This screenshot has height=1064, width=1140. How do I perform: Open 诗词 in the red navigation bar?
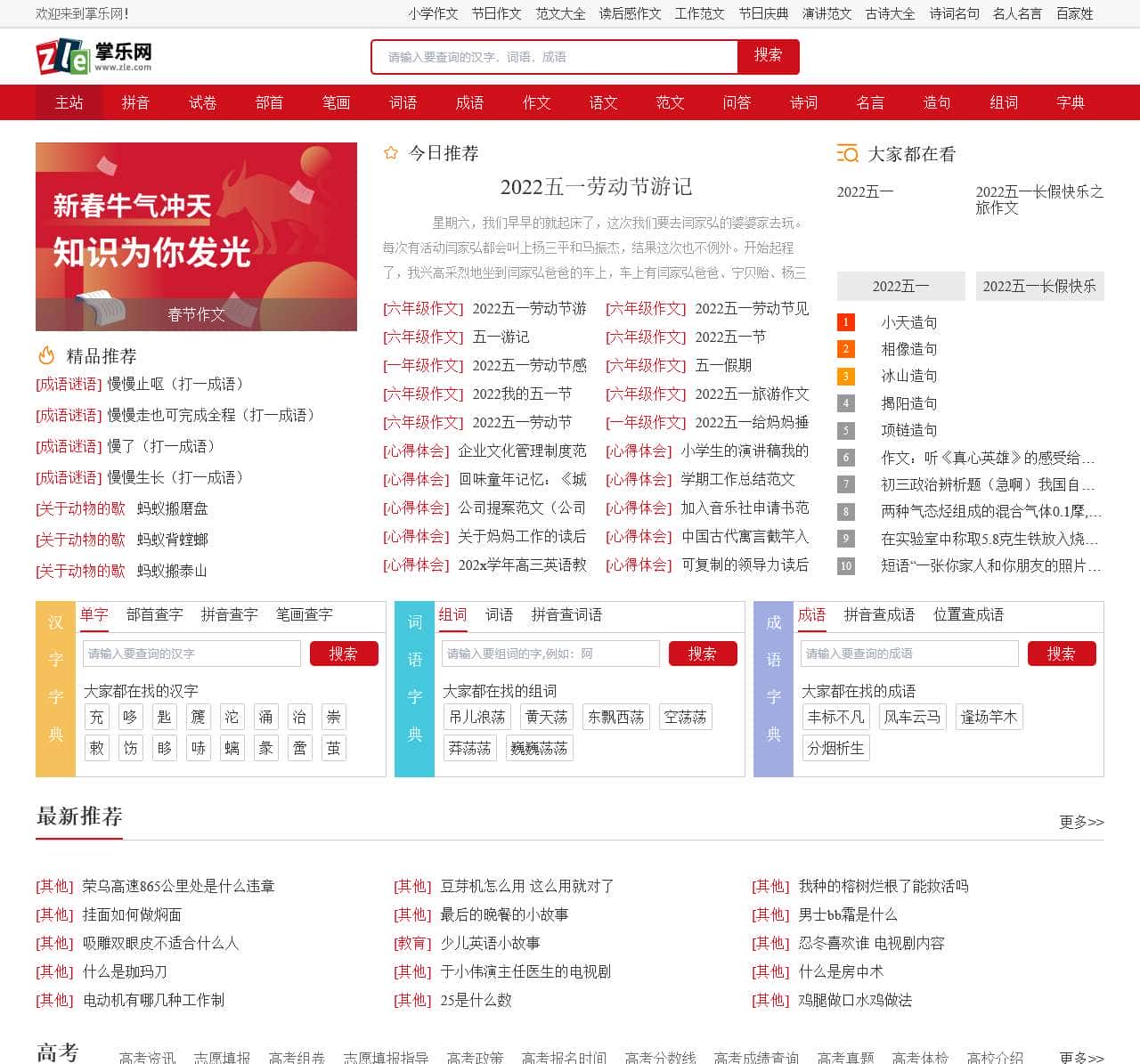pos(803,102)
